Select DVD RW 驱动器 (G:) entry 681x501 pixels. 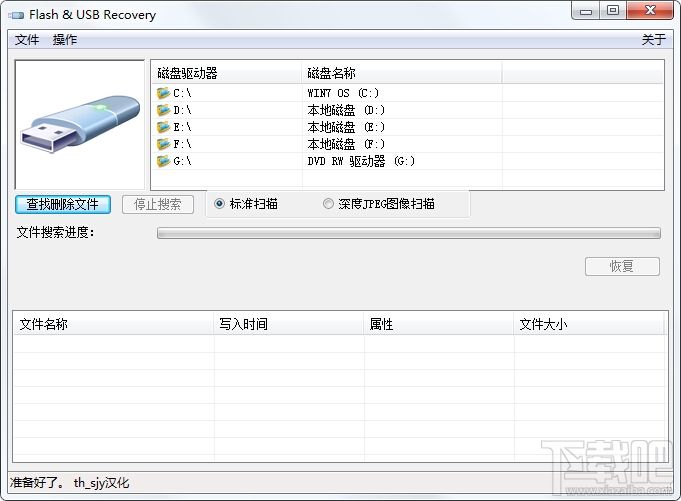pyautogui.click(x=361, y=161)
